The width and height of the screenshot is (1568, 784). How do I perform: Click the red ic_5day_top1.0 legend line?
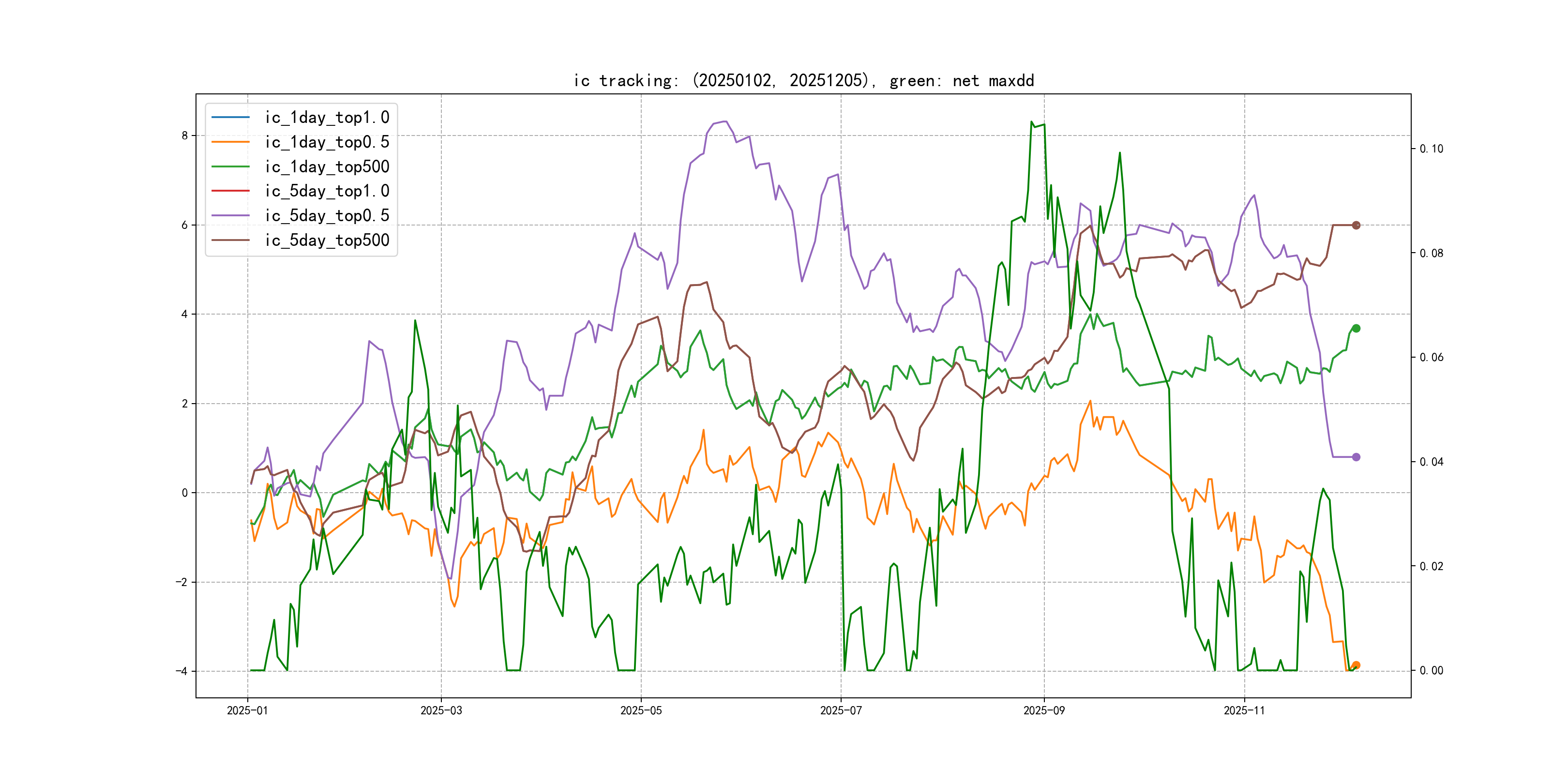tap(230, 191)
